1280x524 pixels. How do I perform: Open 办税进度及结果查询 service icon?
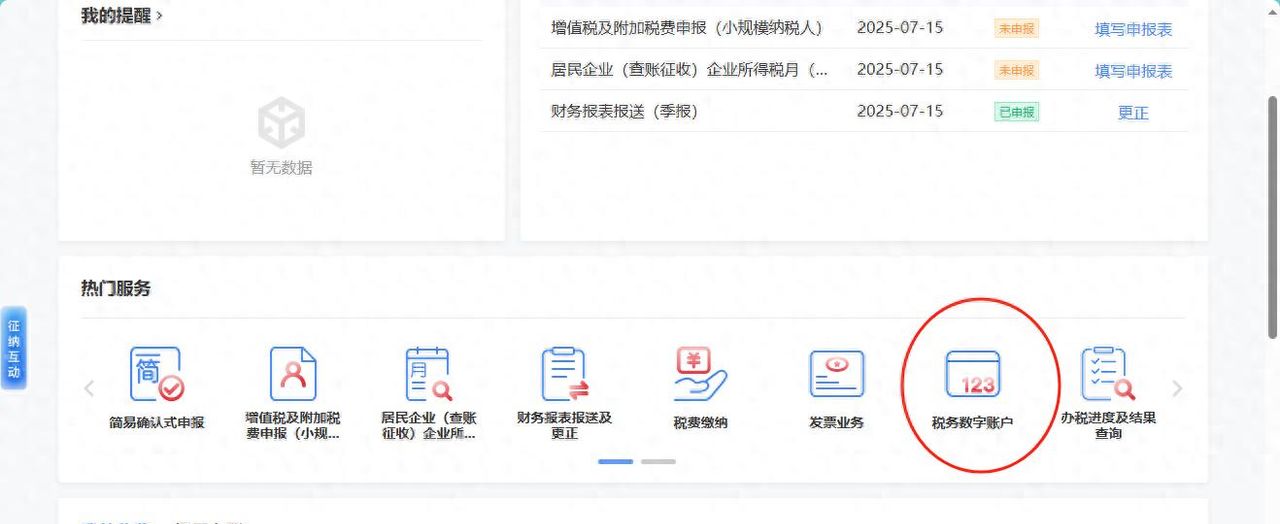pos(1108,393)
